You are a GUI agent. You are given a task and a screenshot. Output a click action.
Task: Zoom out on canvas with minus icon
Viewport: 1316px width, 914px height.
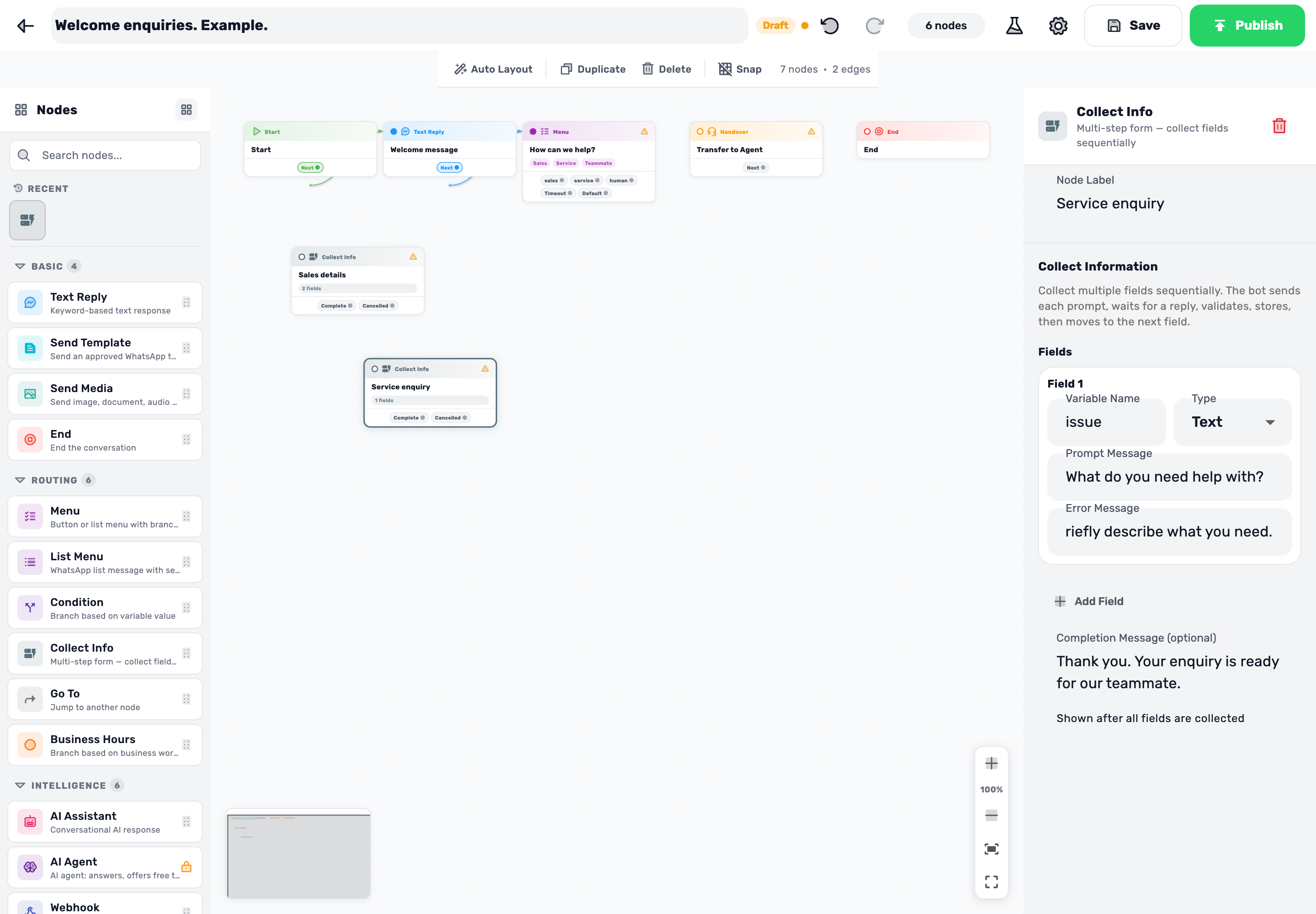pyautogui.click(x=991, y=815)
